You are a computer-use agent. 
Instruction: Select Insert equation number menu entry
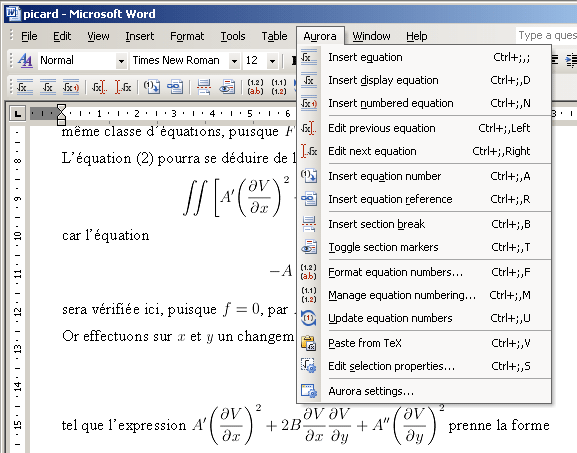424,176
